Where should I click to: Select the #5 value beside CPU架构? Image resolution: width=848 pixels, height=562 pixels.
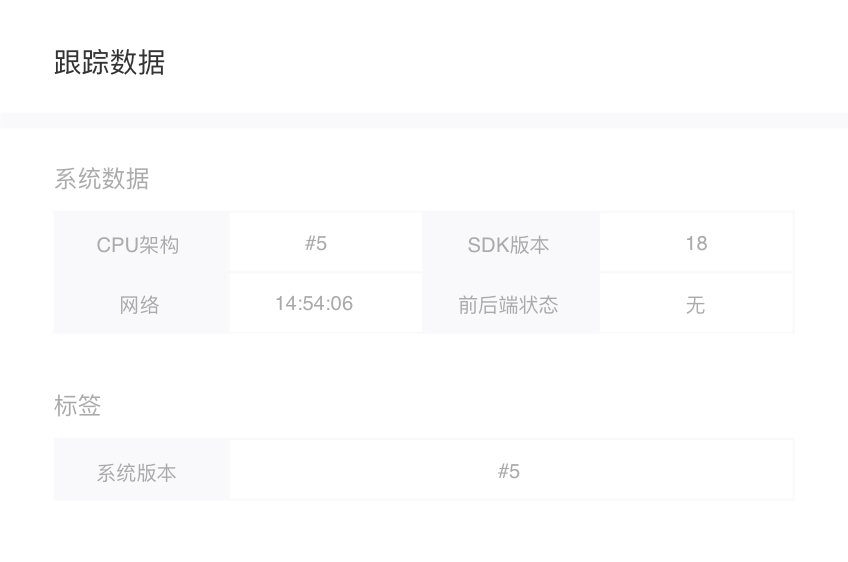tap(326, 242)
